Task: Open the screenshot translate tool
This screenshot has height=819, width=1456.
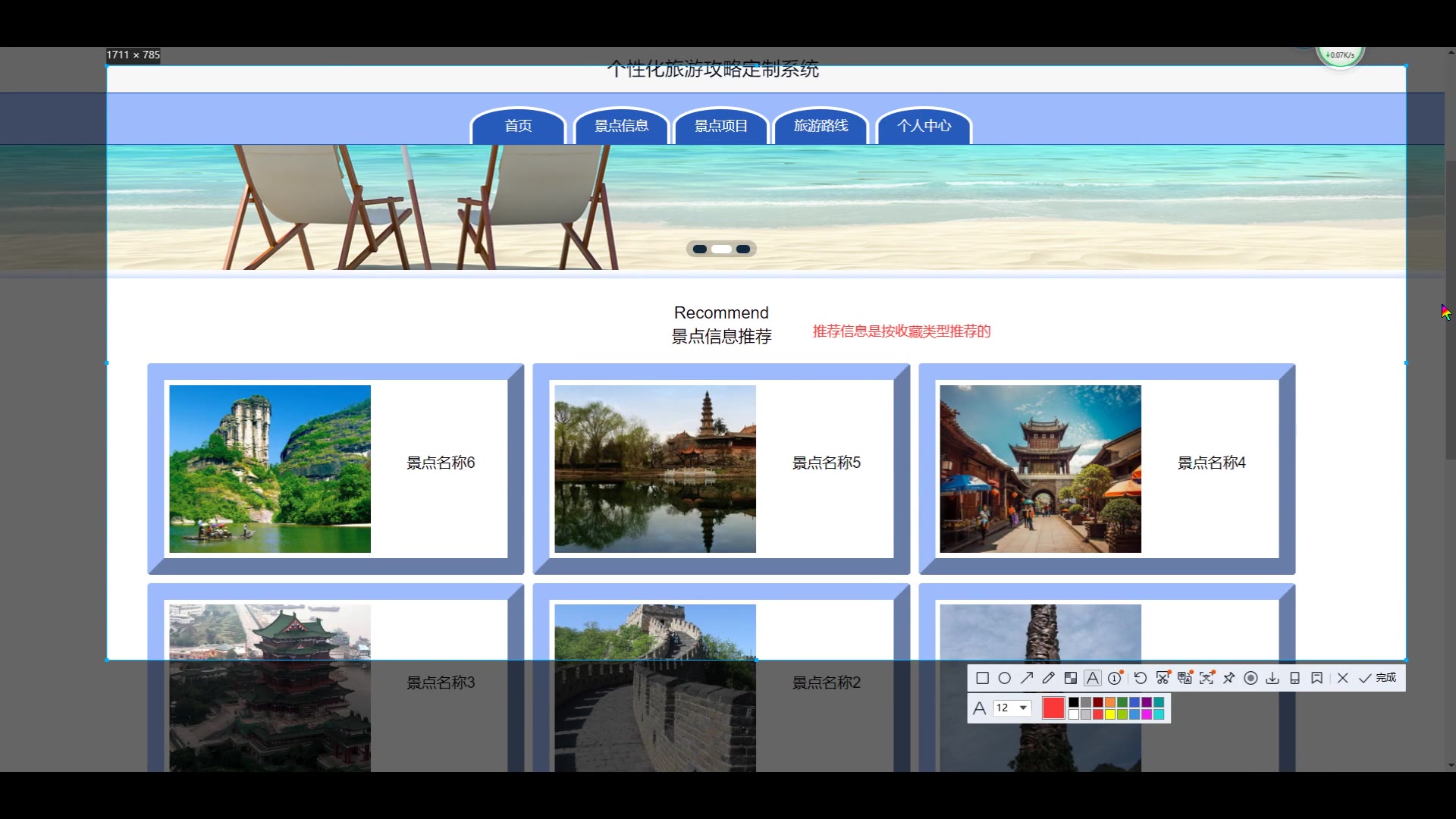Action: pyautogui.click(x=1185, y=678)
